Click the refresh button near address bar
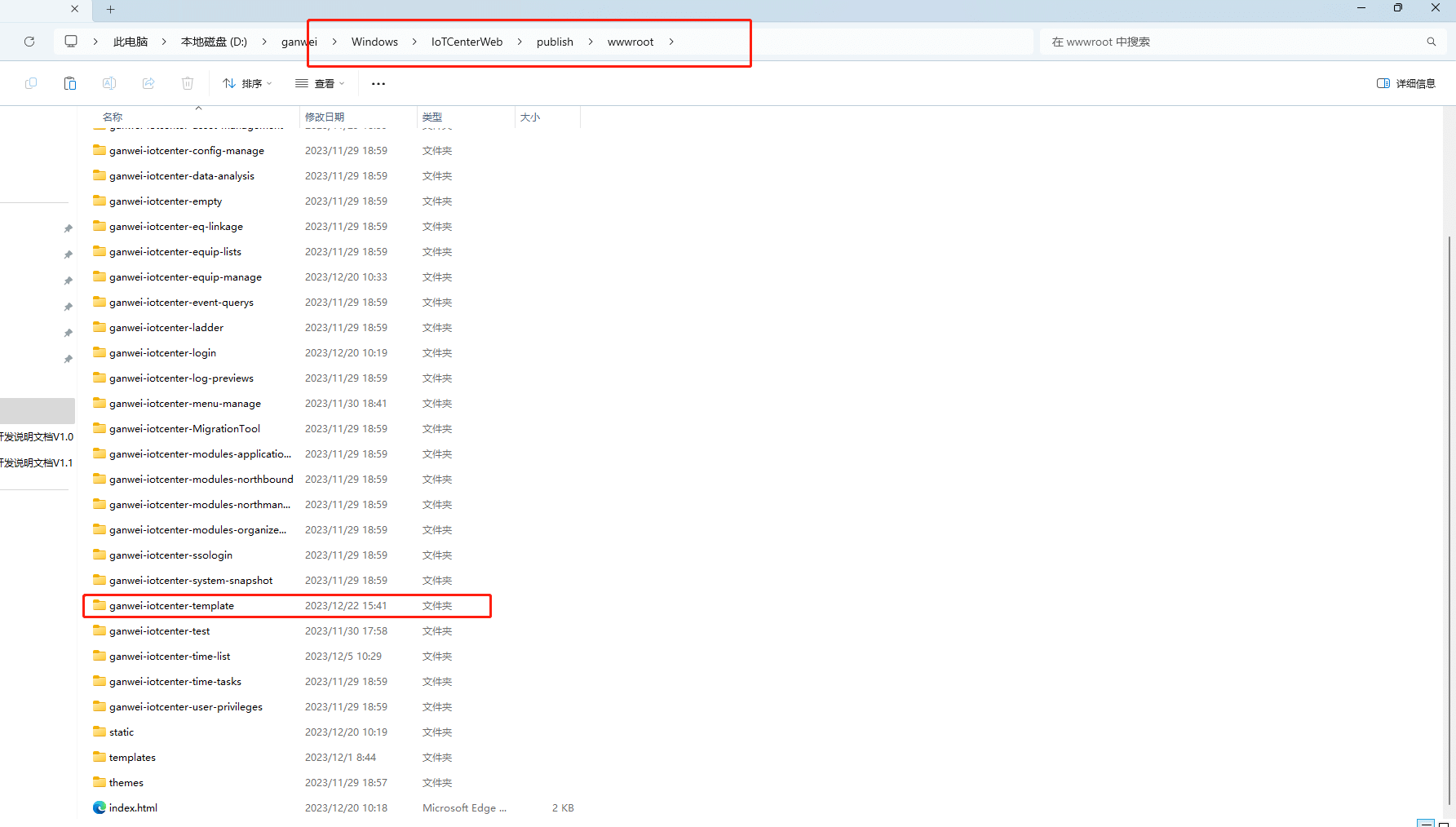1456x827 pixels. (x=29, y=42)
